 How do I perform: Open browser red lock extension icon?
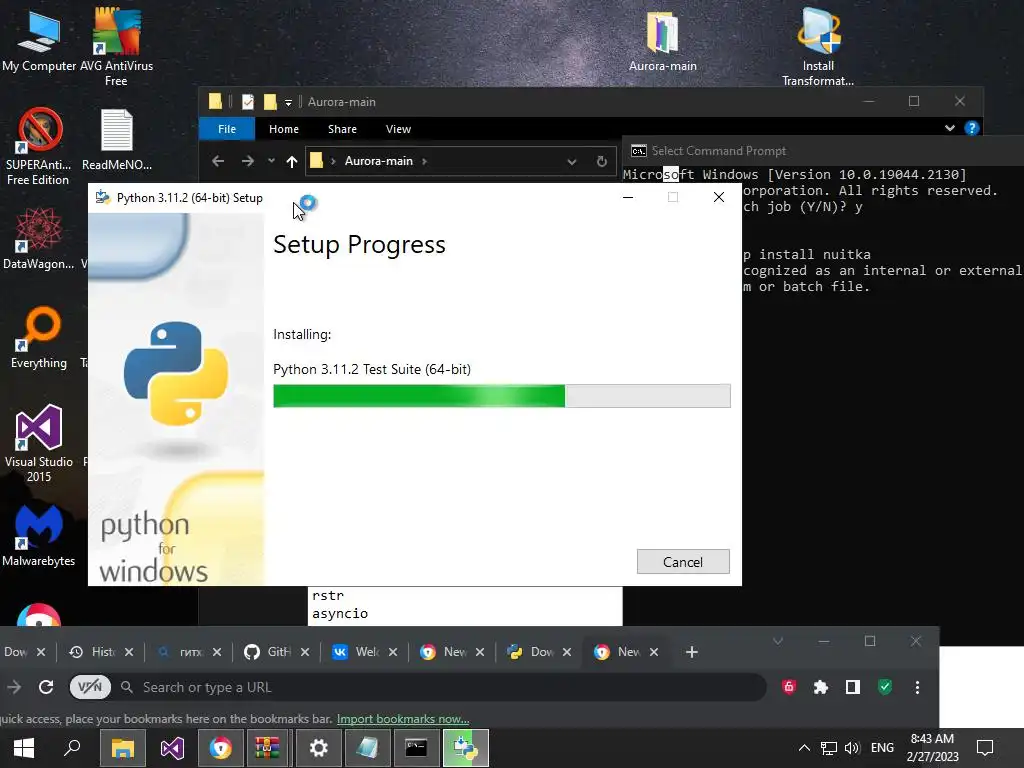tap(789, 686)
